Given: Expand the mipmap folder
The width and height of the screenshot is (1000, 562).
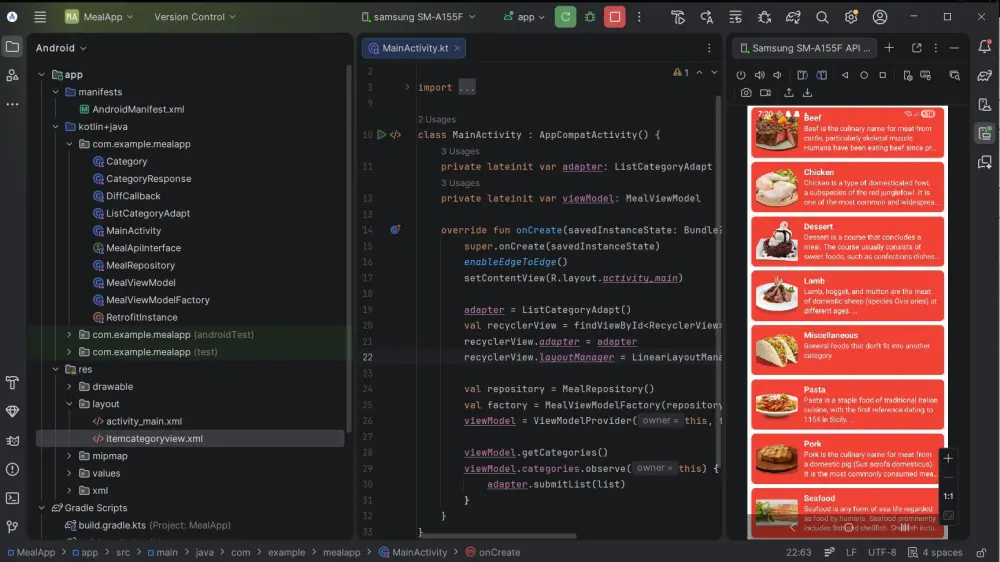Looking at the screenshot, I should 69,456.
